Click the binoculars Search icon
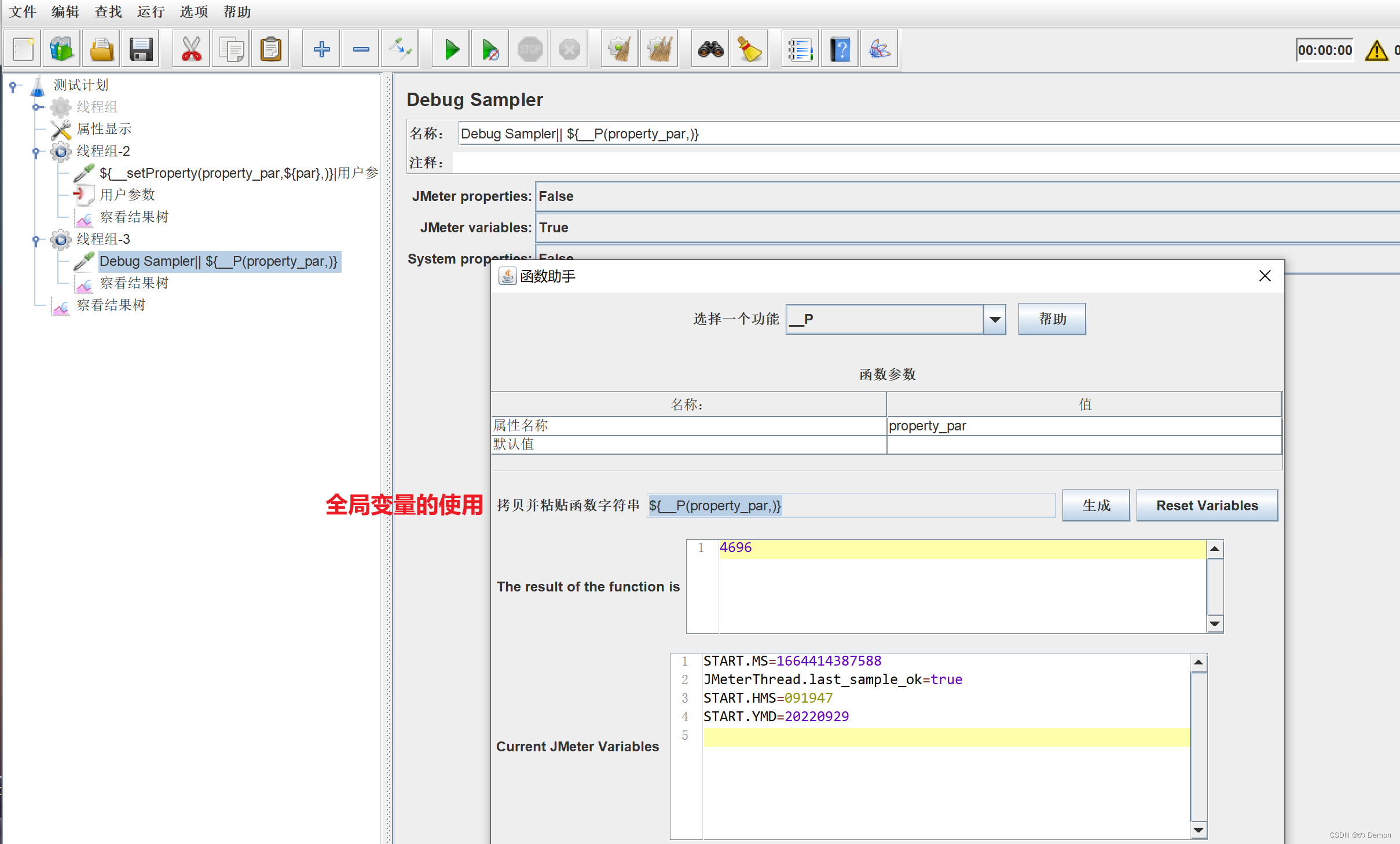This screenshot has height=844, width=1400. (x=710, y=50)
